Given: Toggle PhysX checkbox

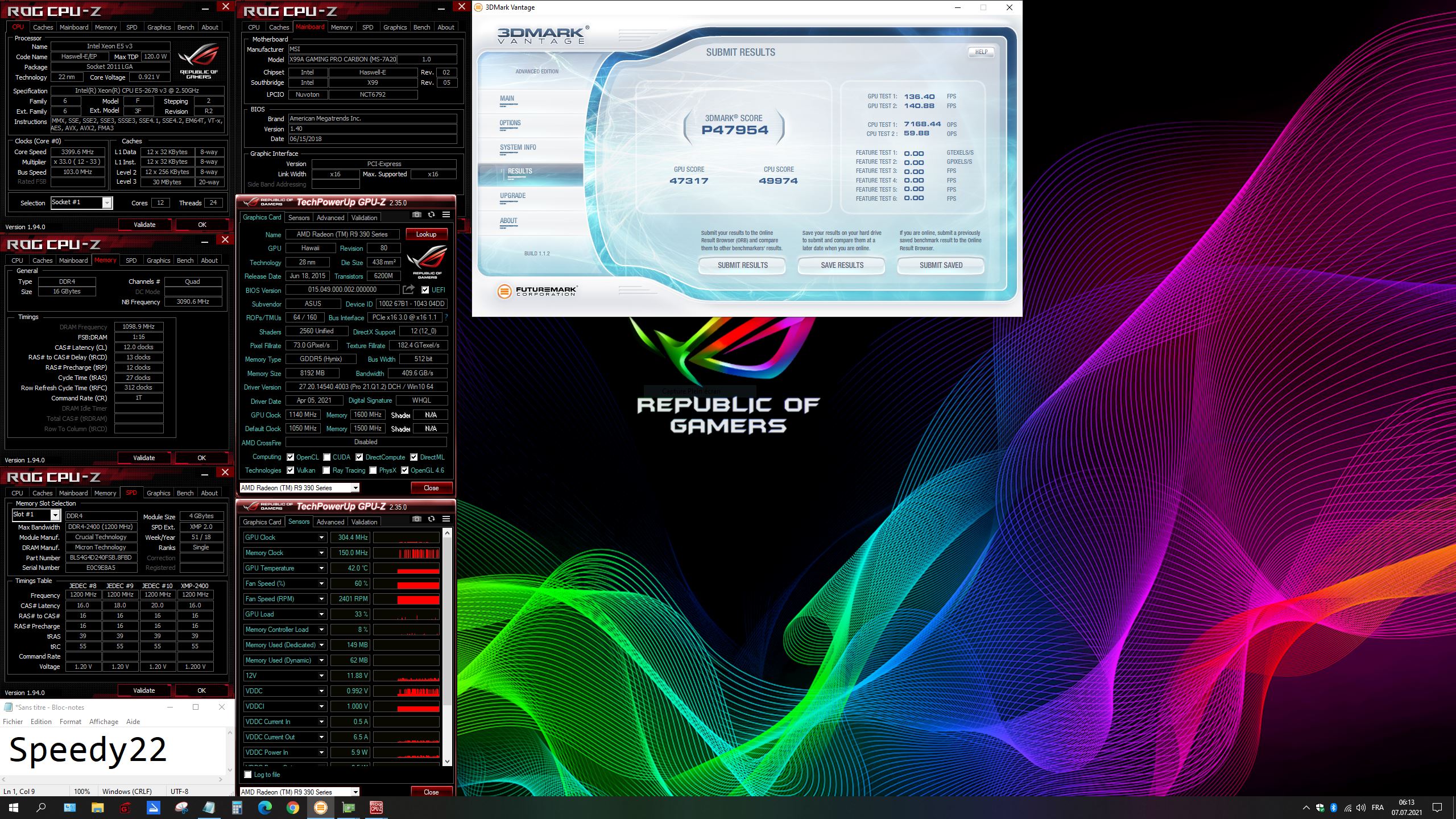Looking at the screenshot, I should (x=373, y=470).
